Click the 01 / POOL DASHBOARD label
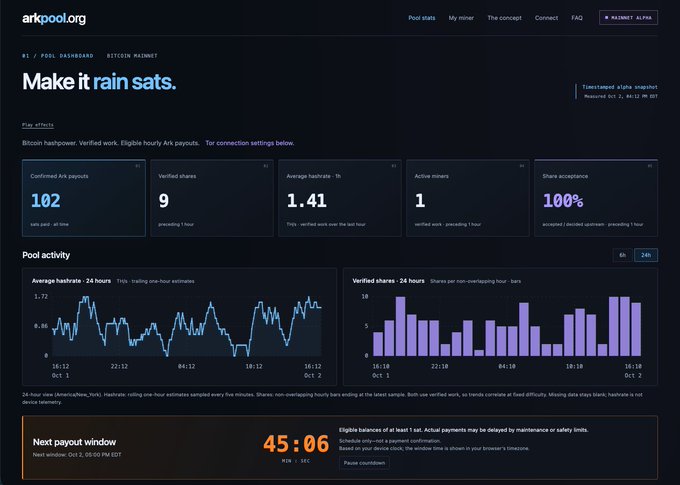Viewport: 680px width, 485px height. pos(58,56)
